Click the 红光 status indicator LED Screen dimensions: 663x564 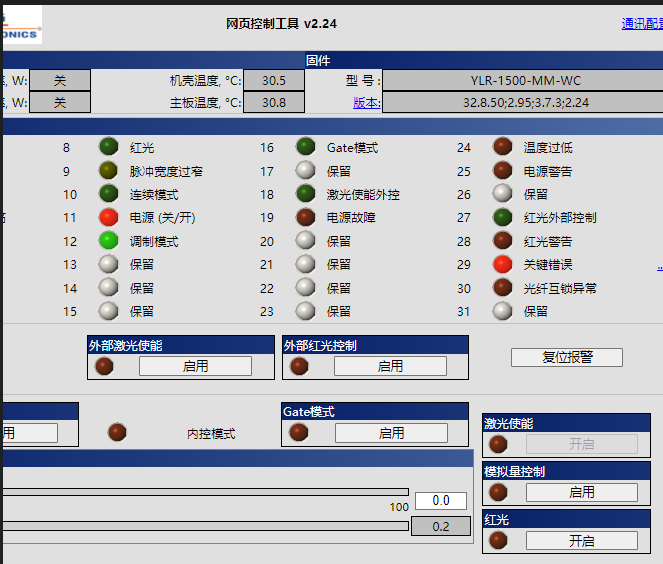coord(108,147)
